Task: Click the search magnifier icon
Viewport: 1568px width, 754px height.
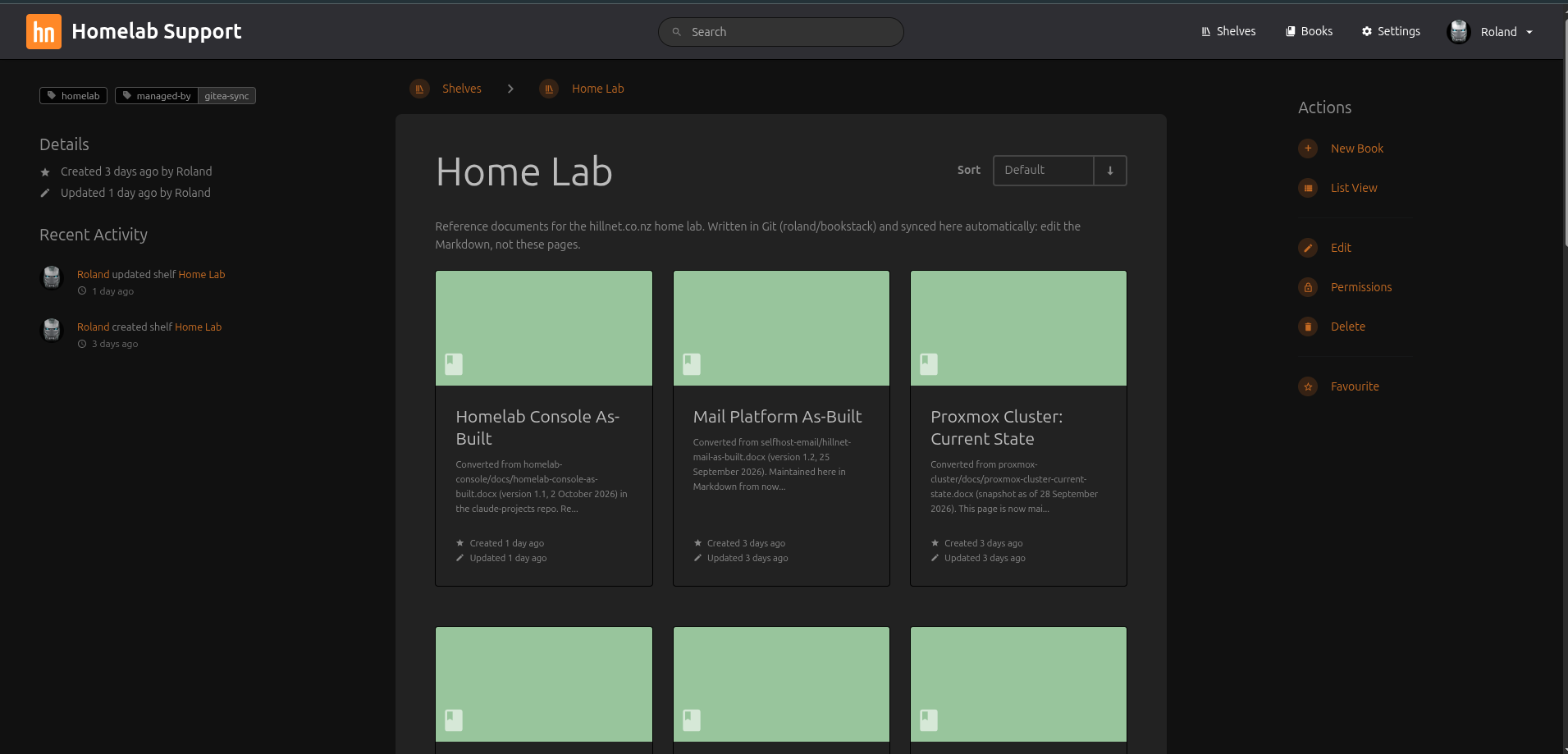Action: 677,32
